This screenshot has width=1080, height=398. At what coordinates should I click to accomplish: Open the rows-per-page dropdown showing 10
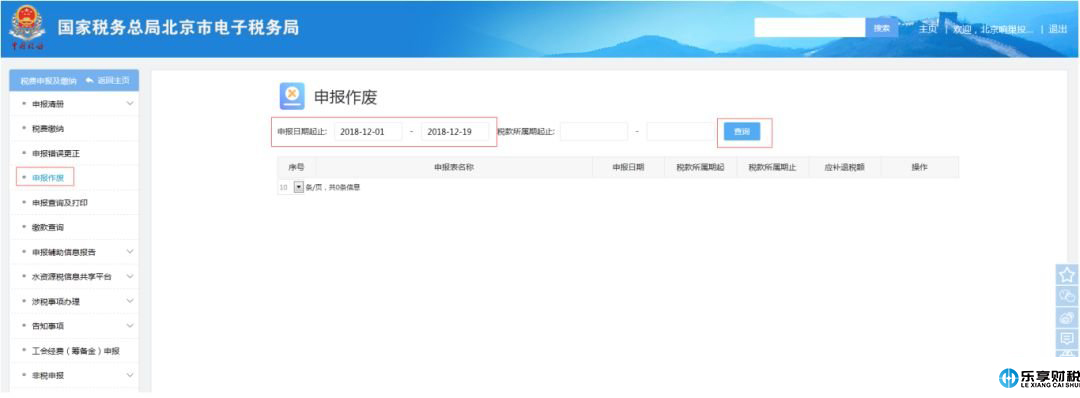[x=298, y=187]
